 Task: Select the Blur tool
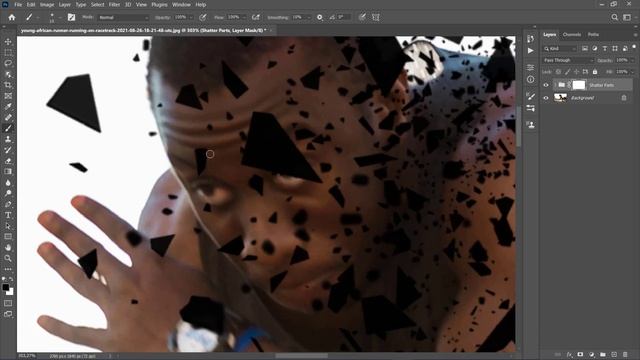click(8, 182)
